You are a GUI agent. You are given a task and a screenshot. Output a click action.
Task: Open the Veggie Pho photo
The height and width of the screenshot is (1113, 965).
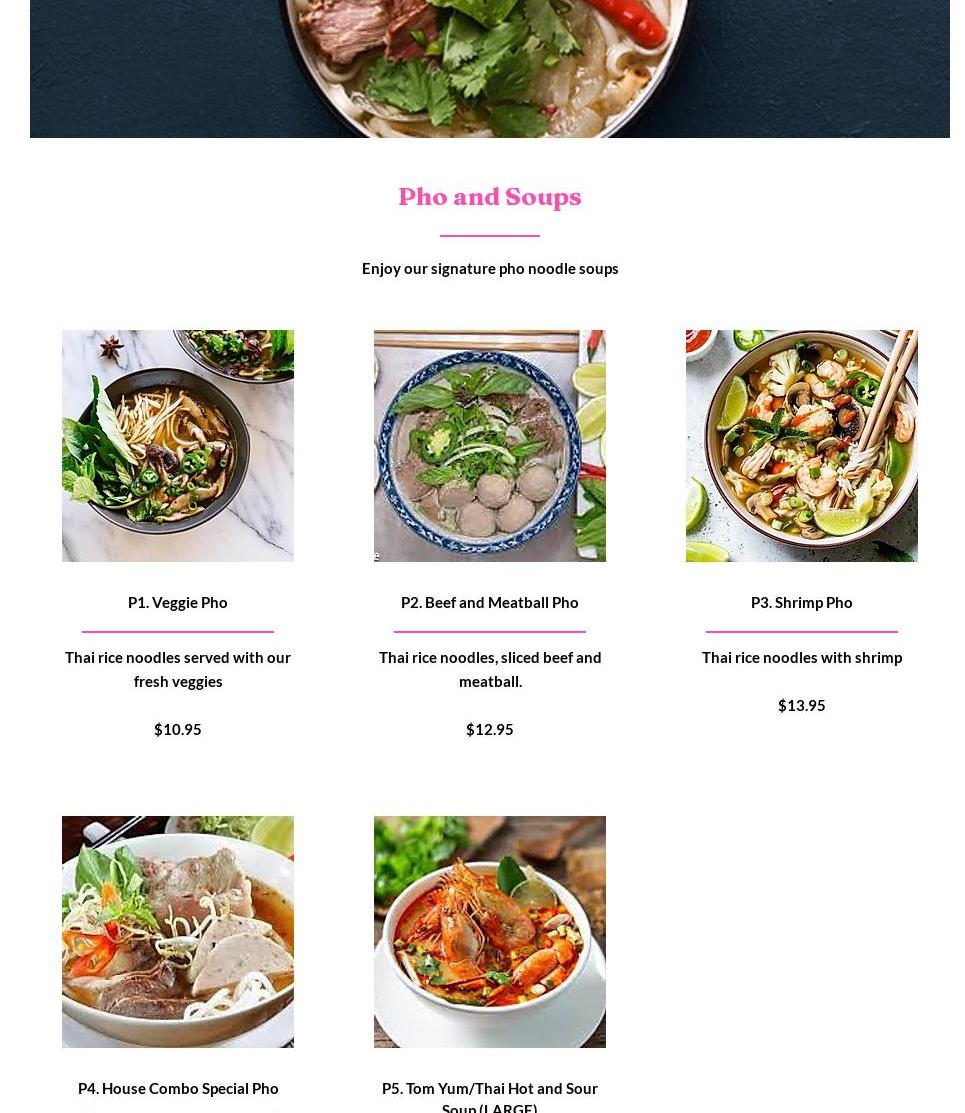coord(178,446)
